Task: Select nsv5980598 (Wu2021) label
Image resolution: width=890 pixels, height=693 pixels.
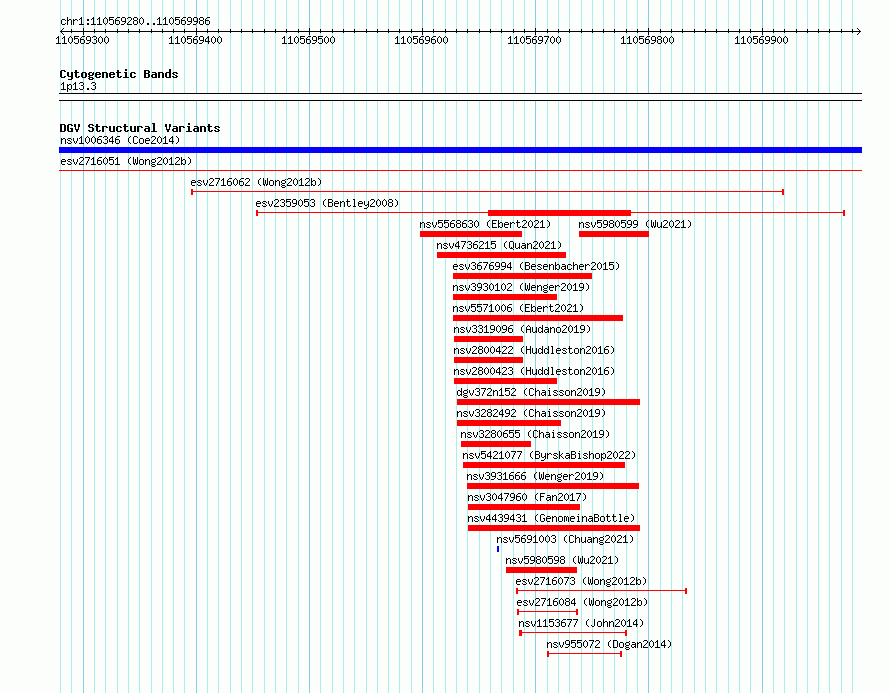Action: click(562, 560)
